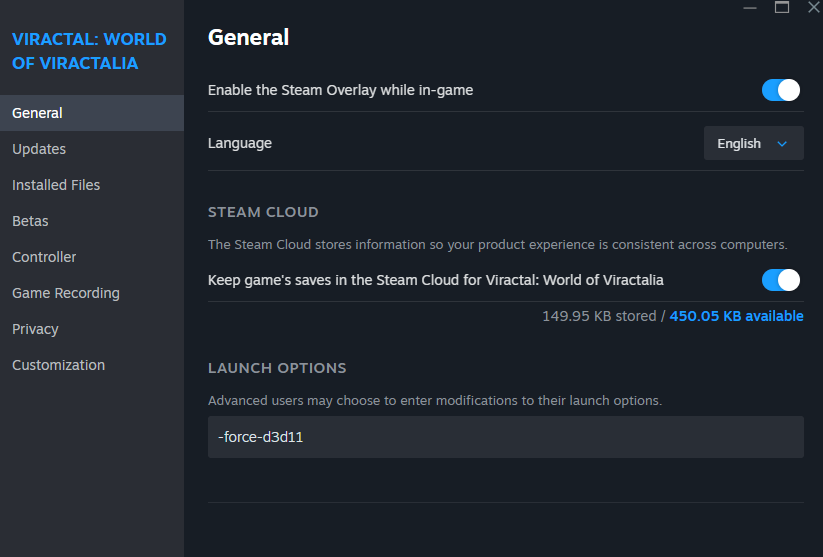Go to the Installed Files section
Image resolution: width=823 pixels, height=557 pixels.
[x=56, y=185]
